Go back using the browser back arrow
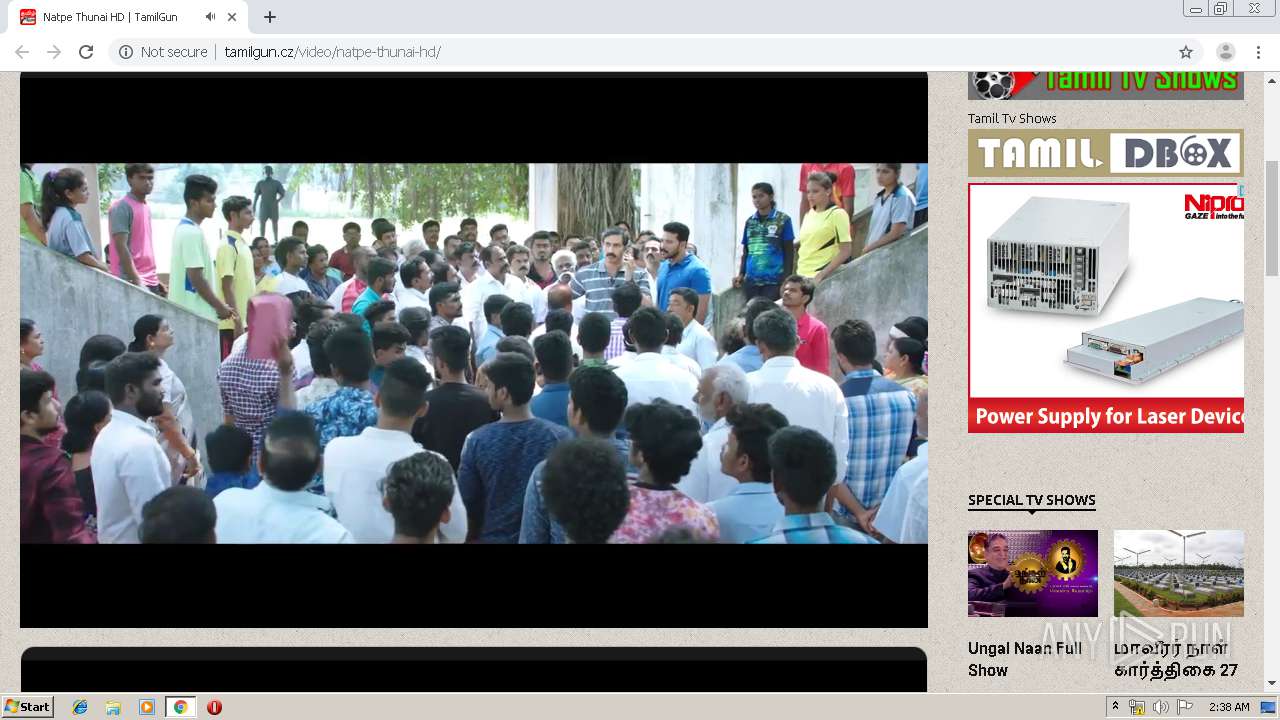 22,52
